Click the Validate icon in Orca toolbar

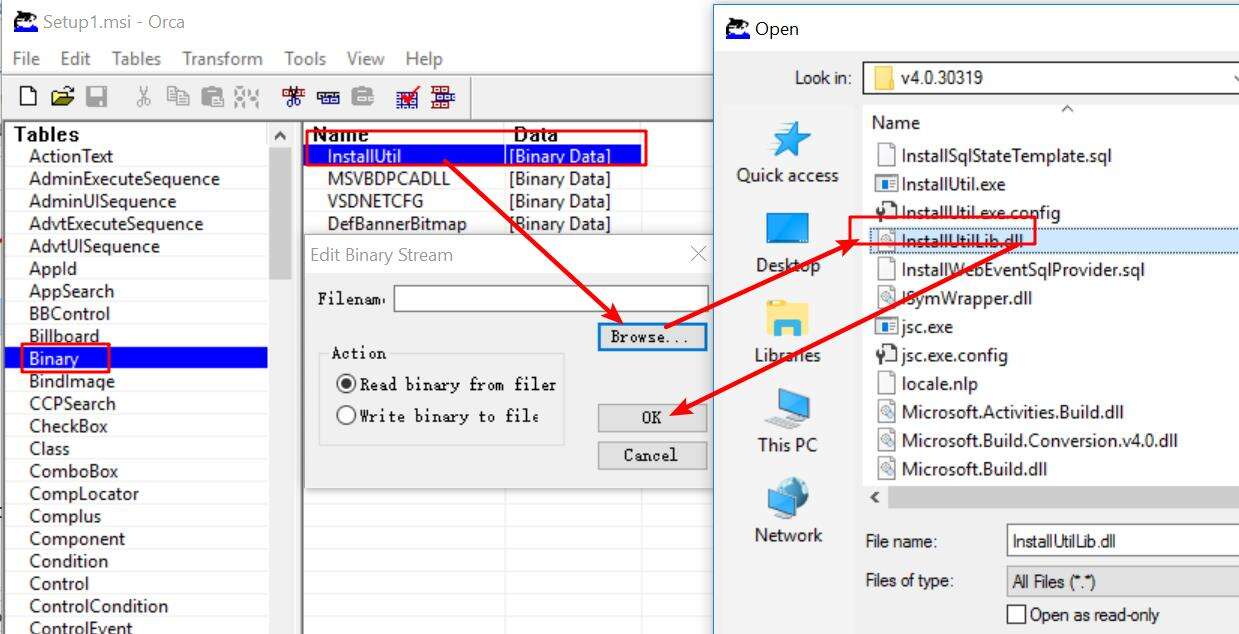(x=407, y=97)
